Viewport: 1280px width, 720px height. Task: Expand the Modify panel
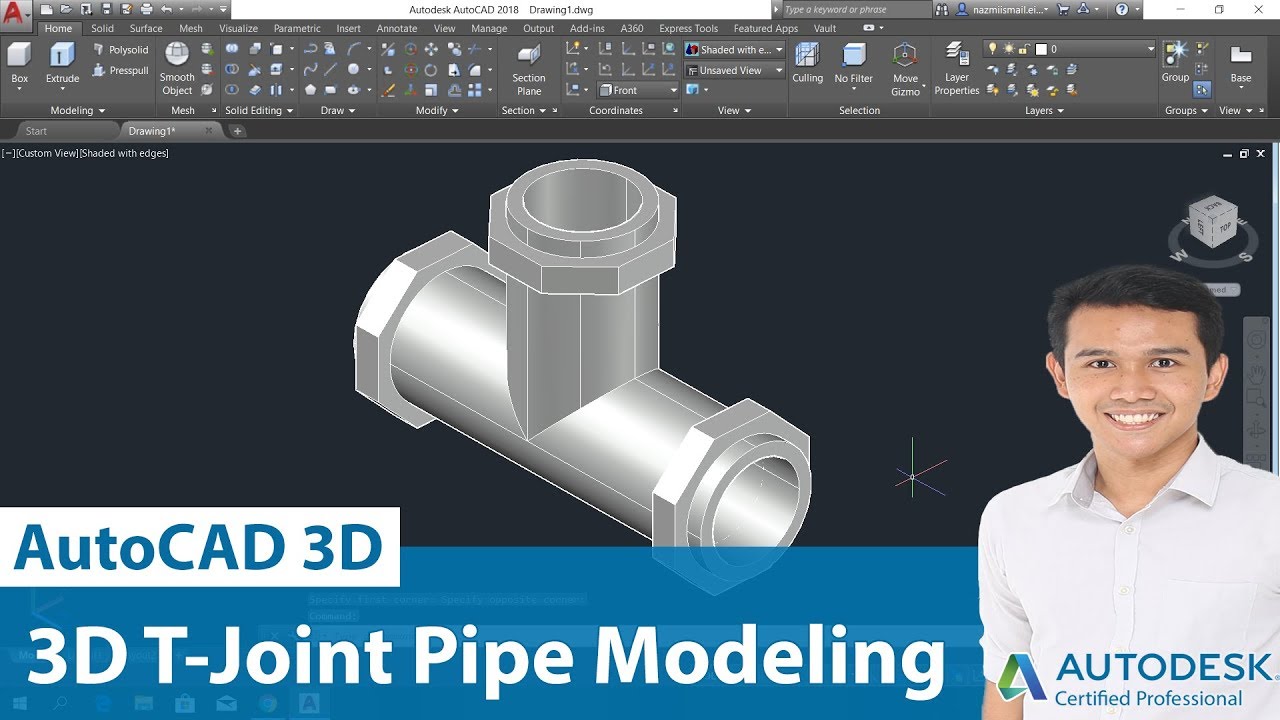[437, 110]
